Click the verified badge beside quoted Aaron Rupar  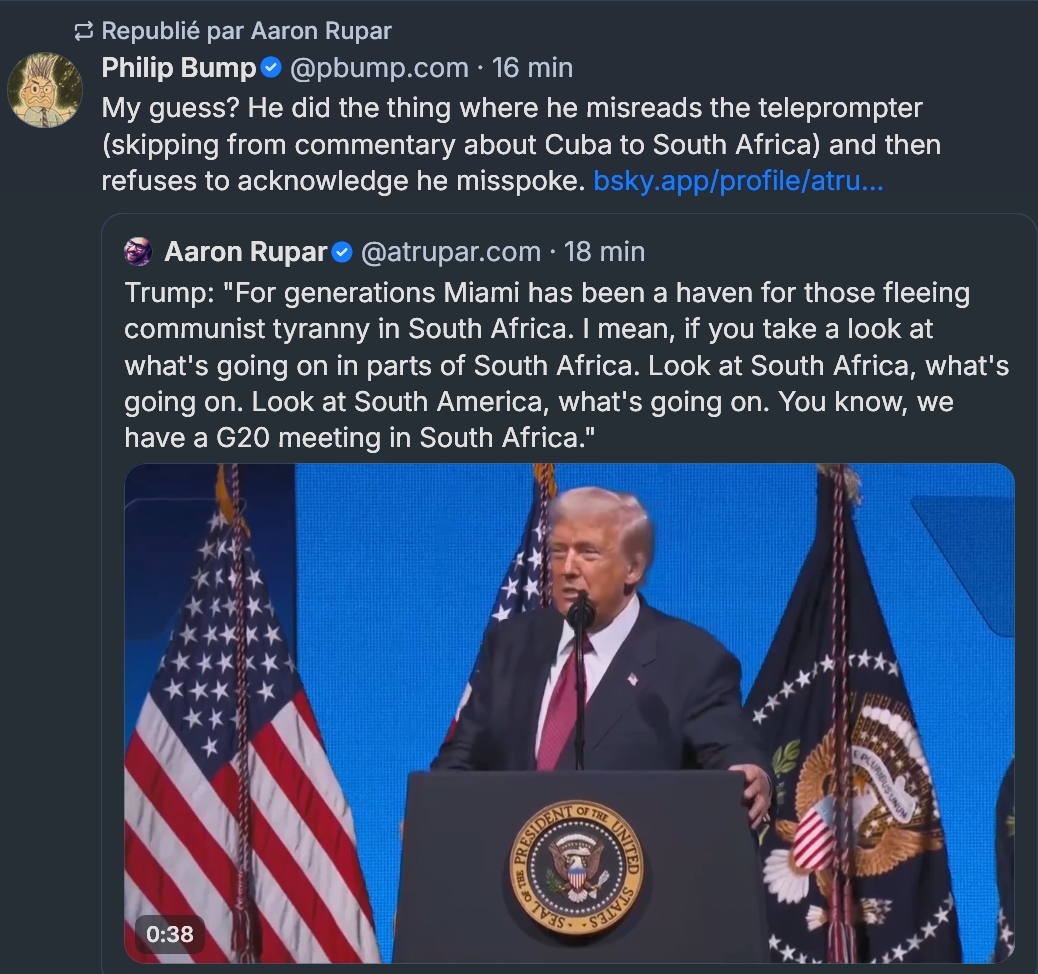(x=341, y=252)
